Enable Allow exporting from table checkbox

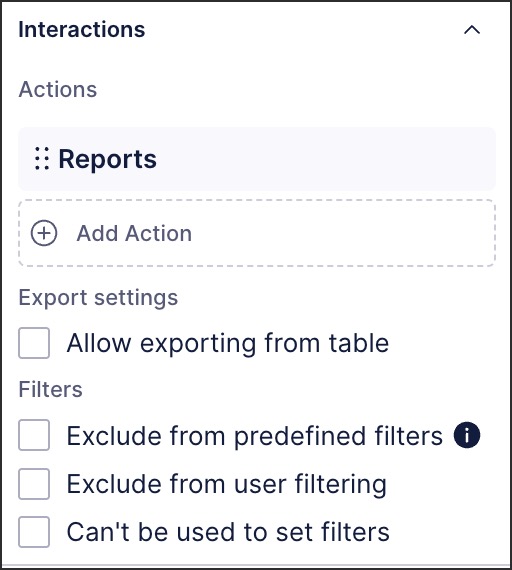34,343
